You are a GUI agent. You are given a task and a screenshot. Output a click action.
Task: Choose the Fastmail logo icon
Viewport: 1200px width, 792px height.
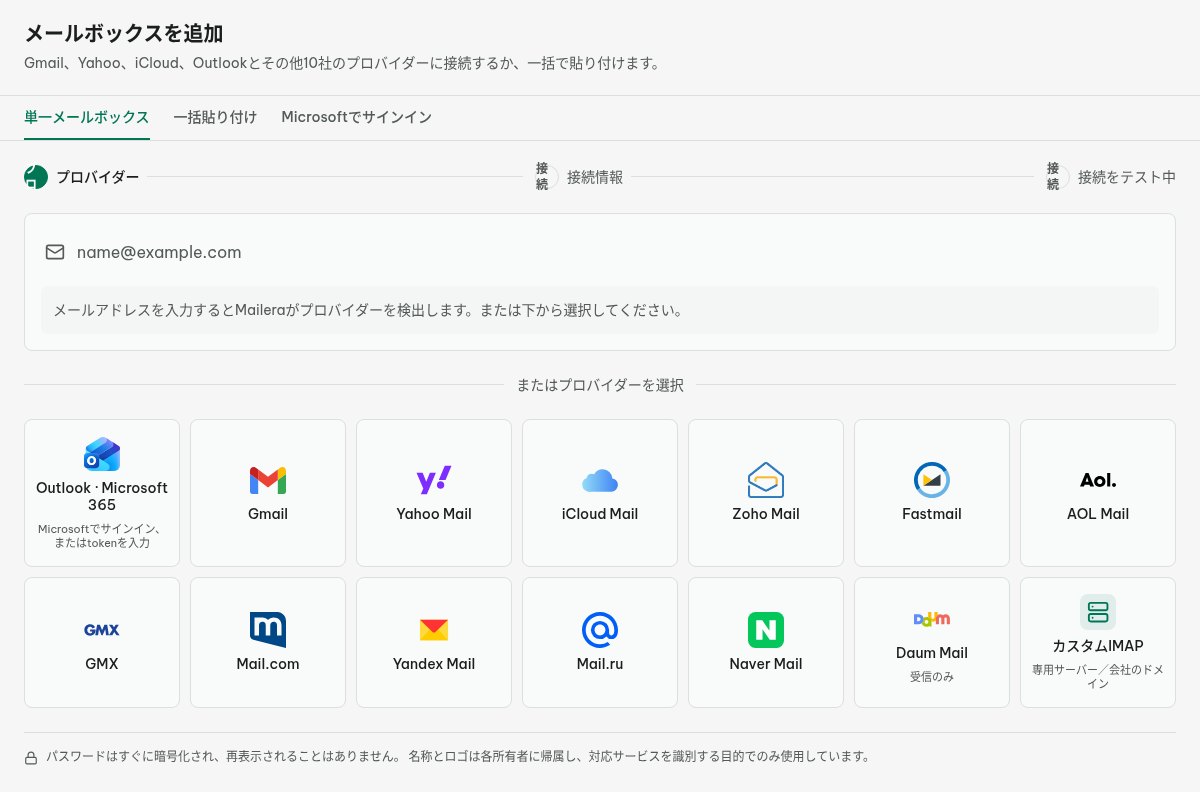932,481
